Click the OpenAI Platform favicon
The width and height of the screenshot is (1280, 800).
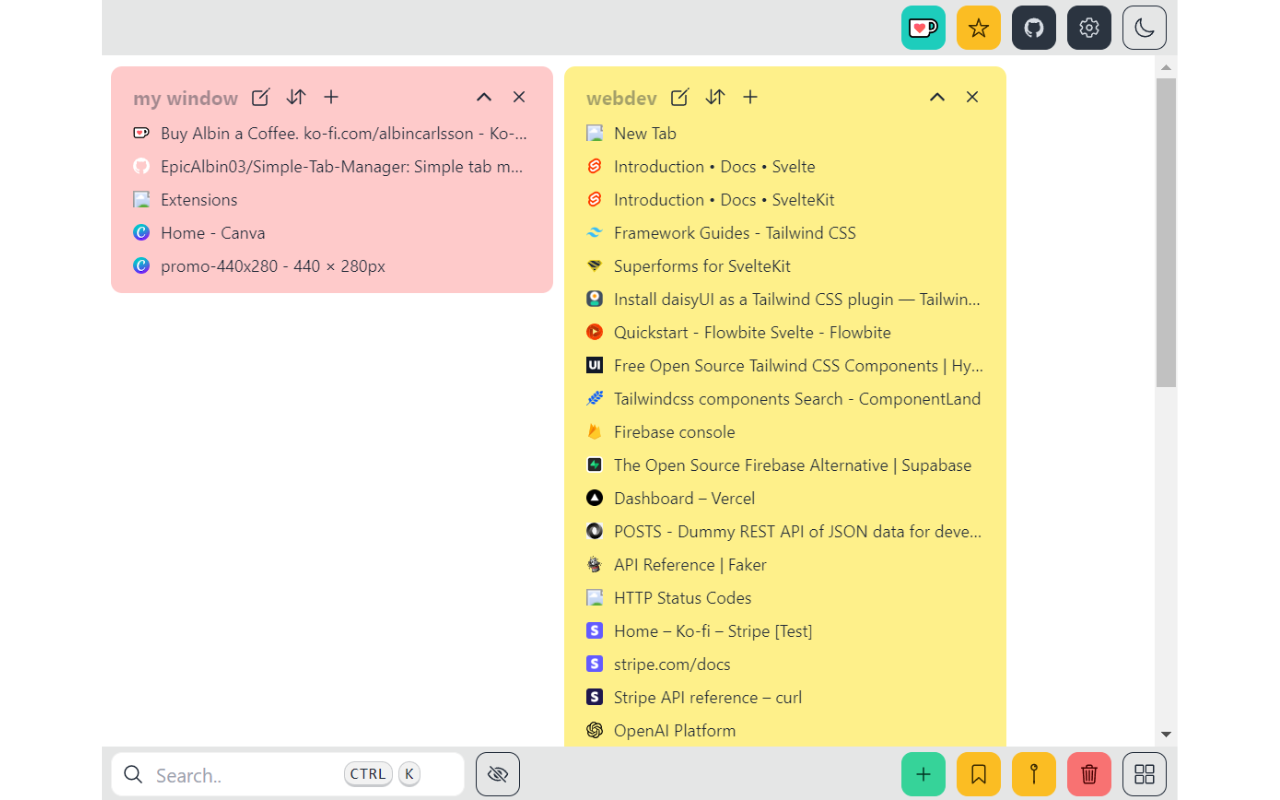594,730
